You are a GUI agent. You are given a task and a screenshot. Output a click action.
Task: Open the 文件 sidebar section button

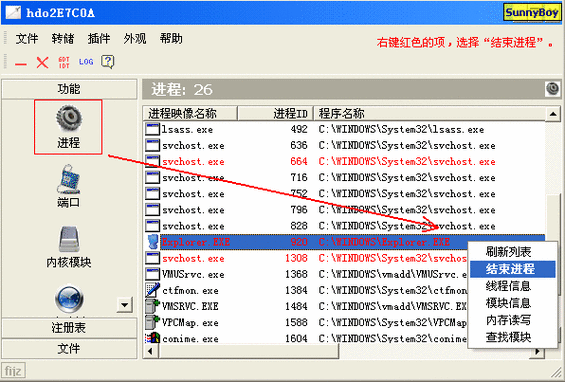point(69,348)
